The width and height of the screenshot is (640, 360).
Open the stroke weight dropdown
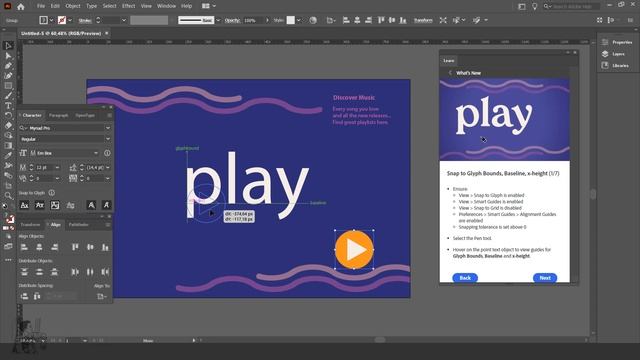(x=124, y=20)
